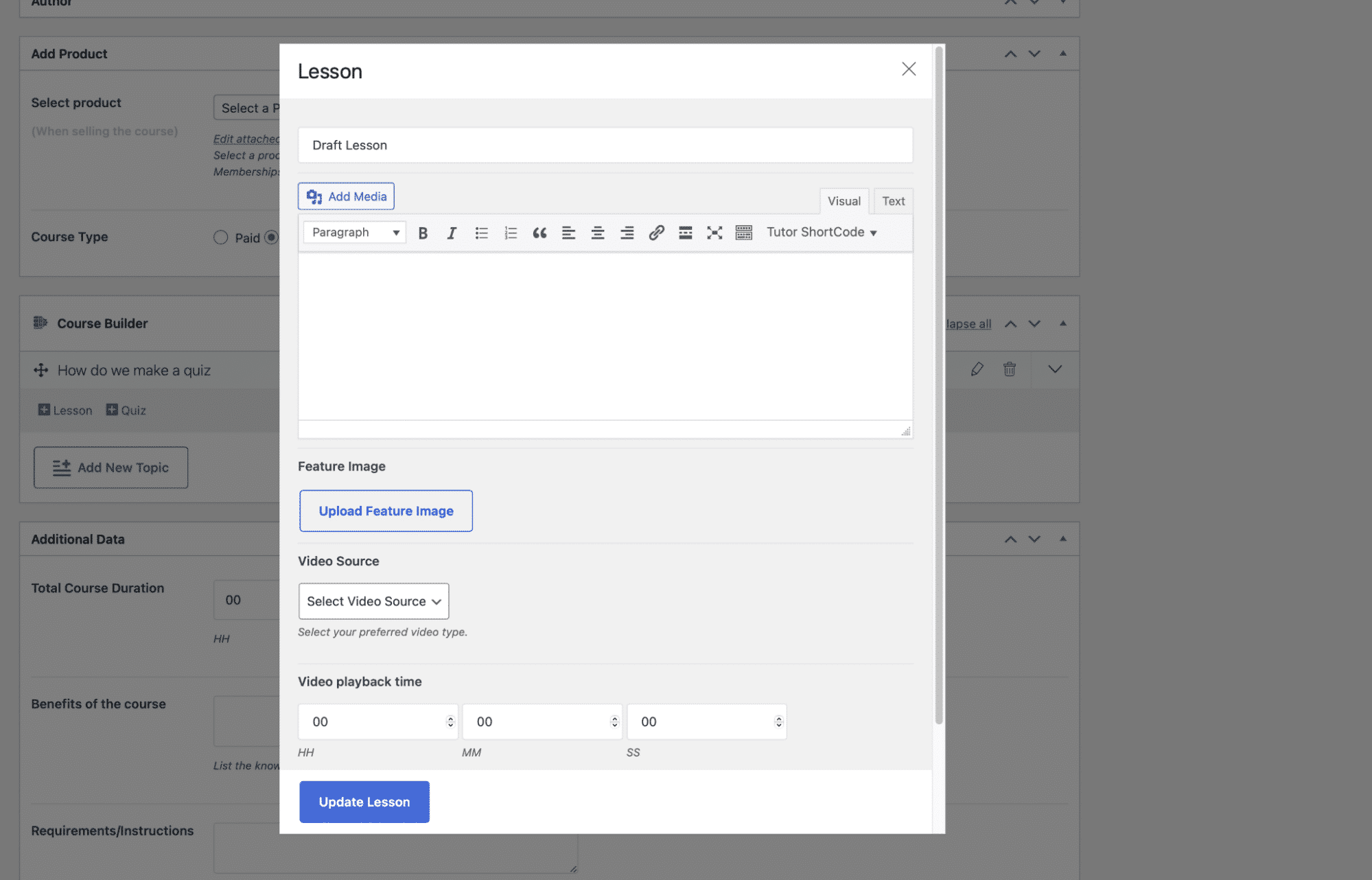
Task: Apply bold formatting in the editor
Action: (423, 233)
